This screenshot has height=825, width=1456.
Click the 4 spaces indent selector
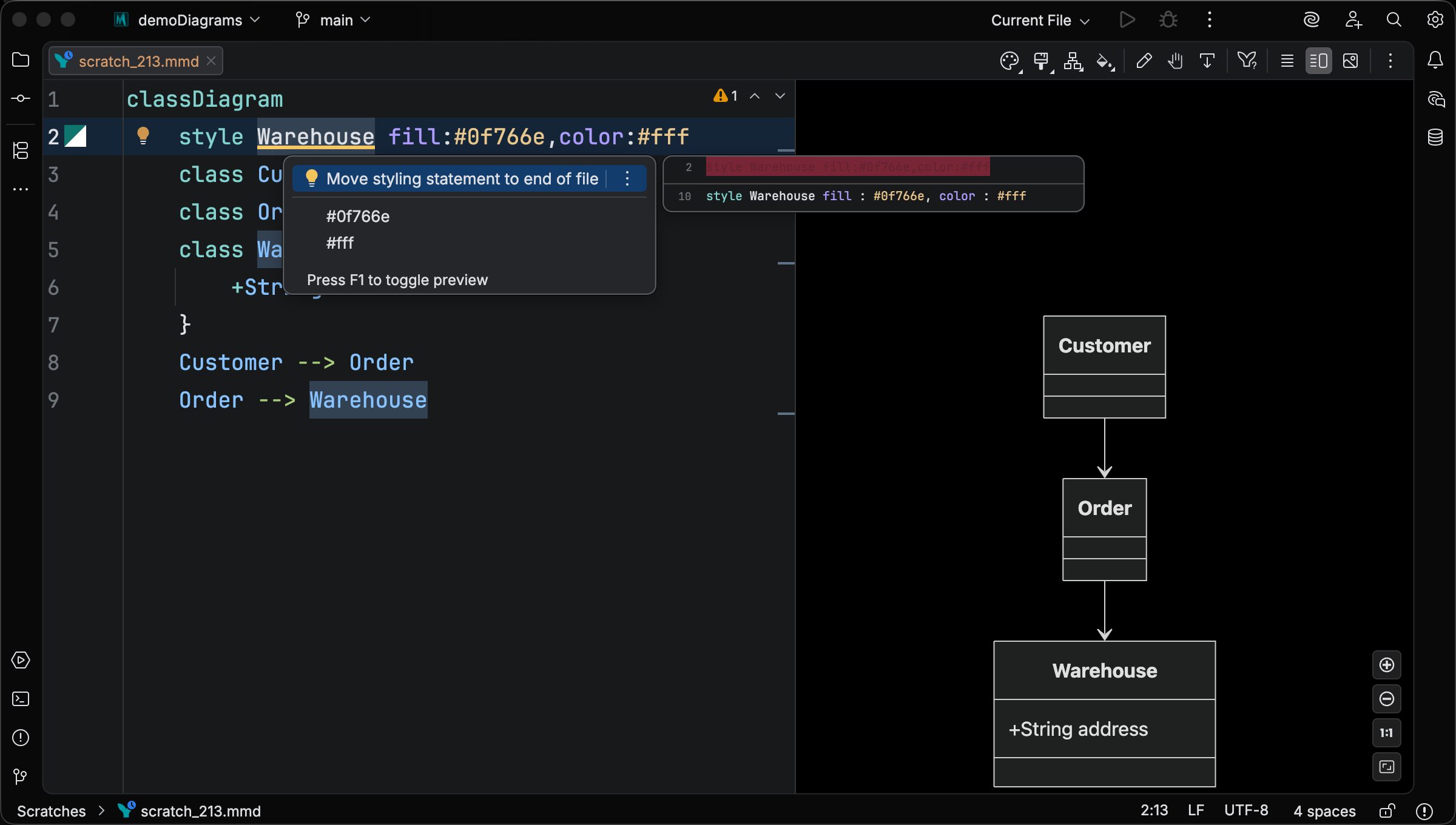coord(1324,811)
